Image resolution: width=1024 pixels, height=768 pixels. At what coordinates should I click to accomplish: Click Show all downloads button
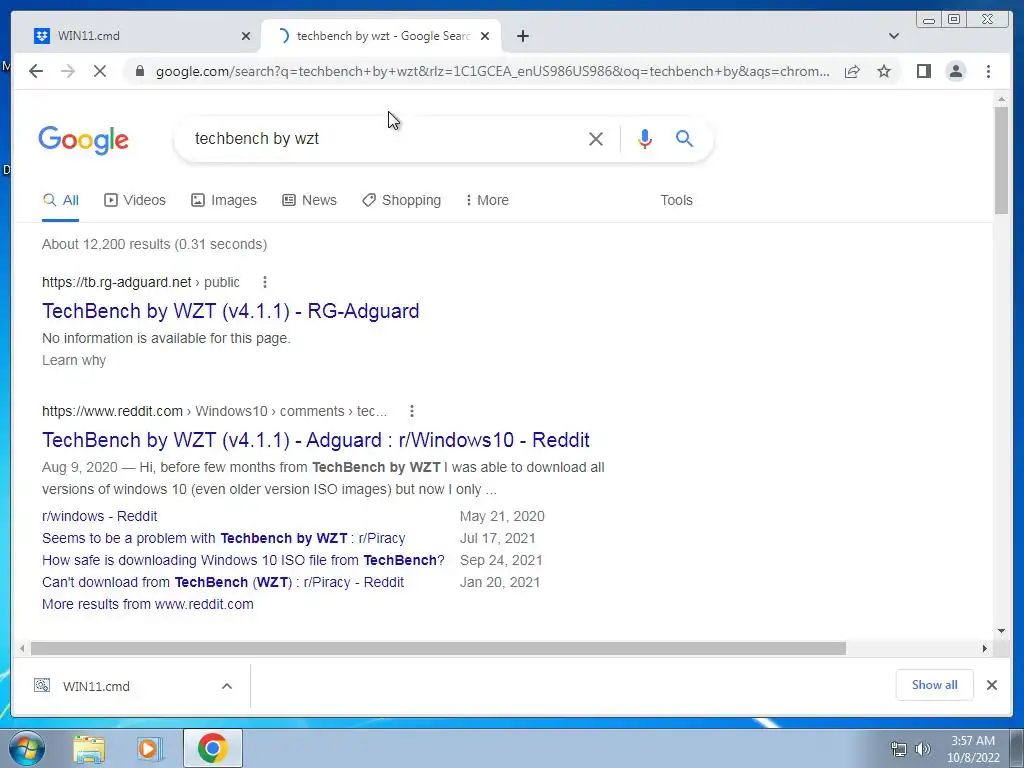(x=935, y=685)
